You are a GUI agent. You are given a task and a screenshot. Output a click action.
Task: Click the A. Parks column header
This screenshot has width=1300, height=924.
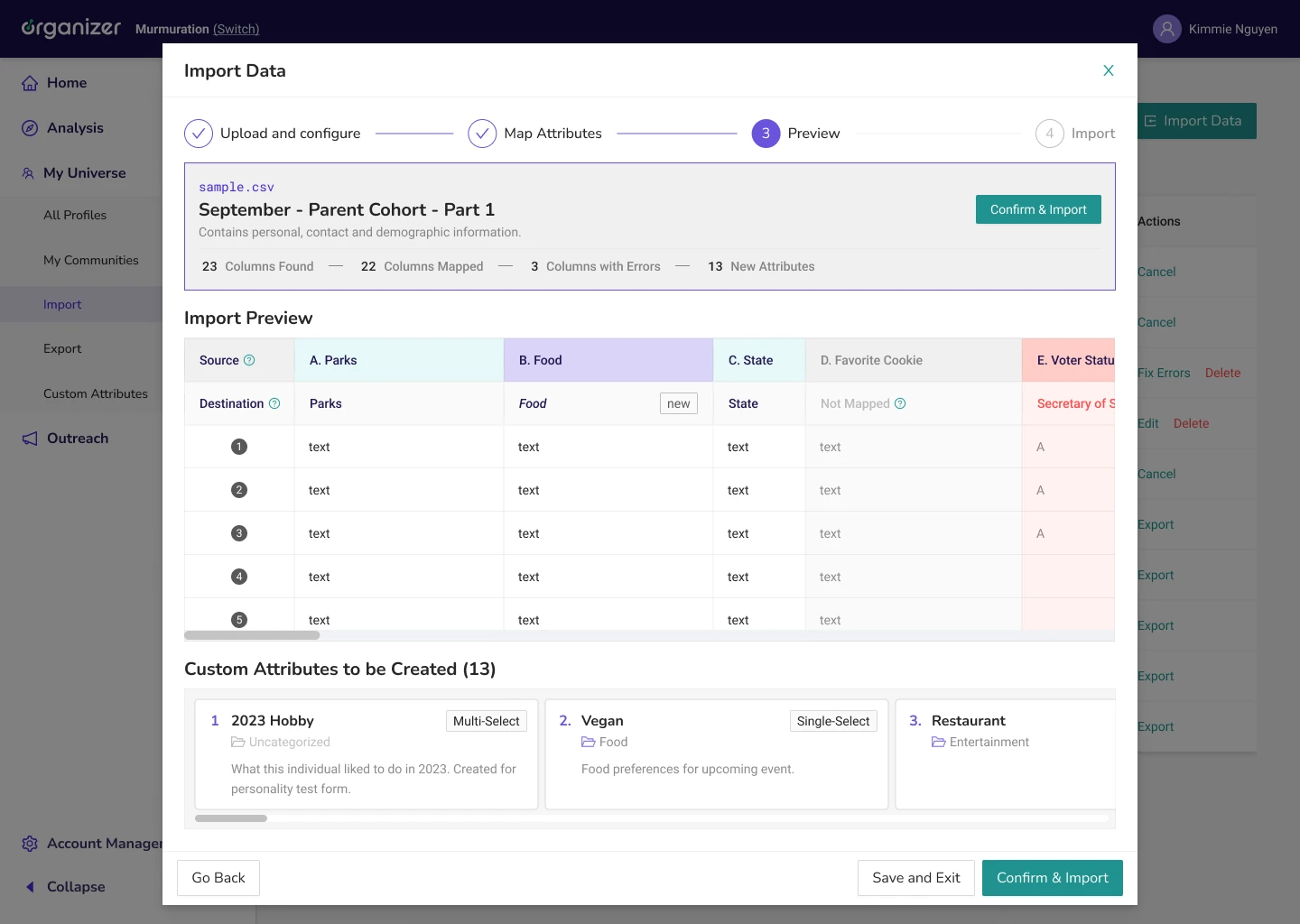coord(399,360)
